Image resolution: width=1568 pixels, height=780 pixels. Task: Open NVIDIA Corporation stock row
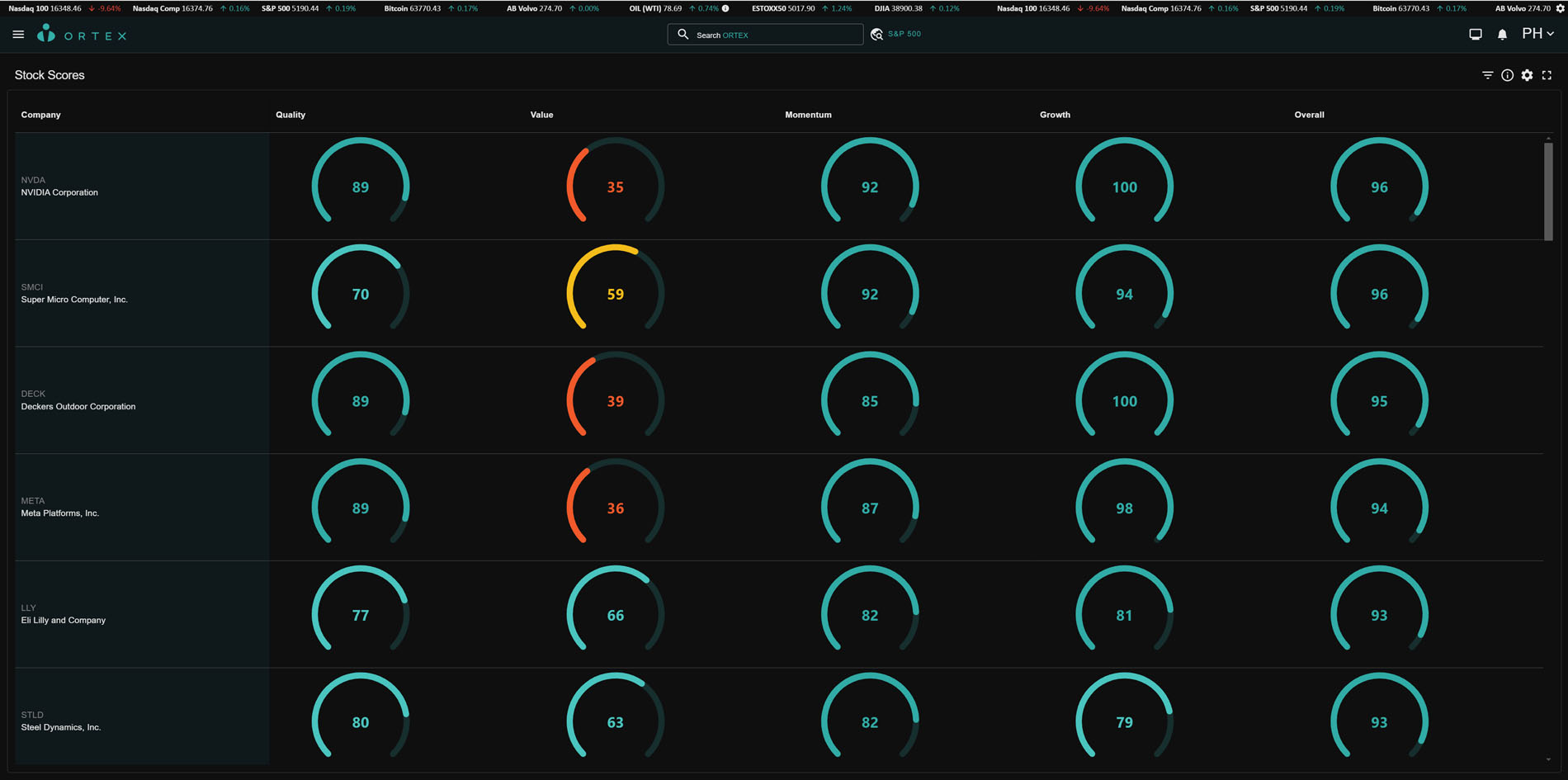pos(59,192)
